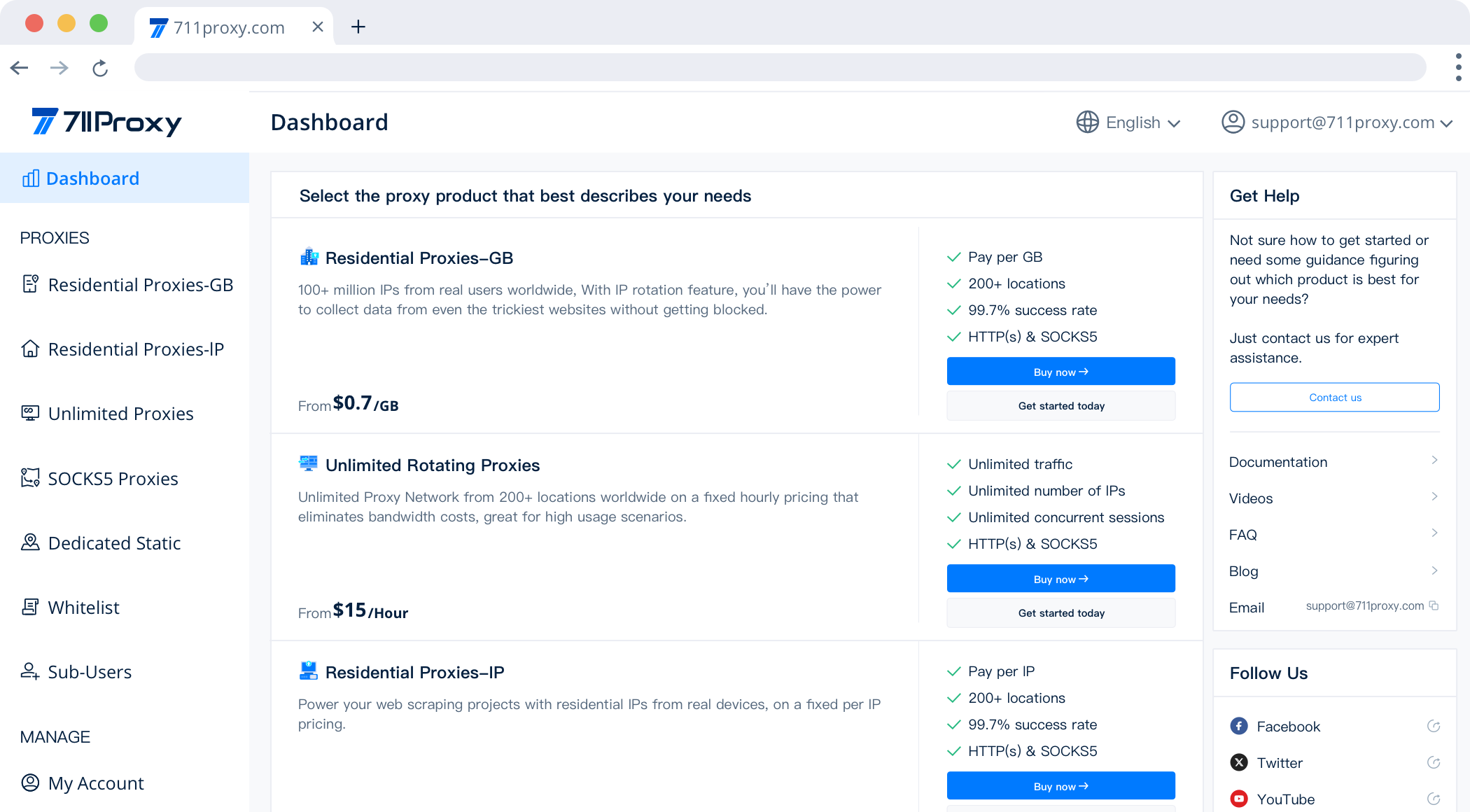Copy support email address icon
Viewport: 1470px width, 812px height.
[1434, 605]
